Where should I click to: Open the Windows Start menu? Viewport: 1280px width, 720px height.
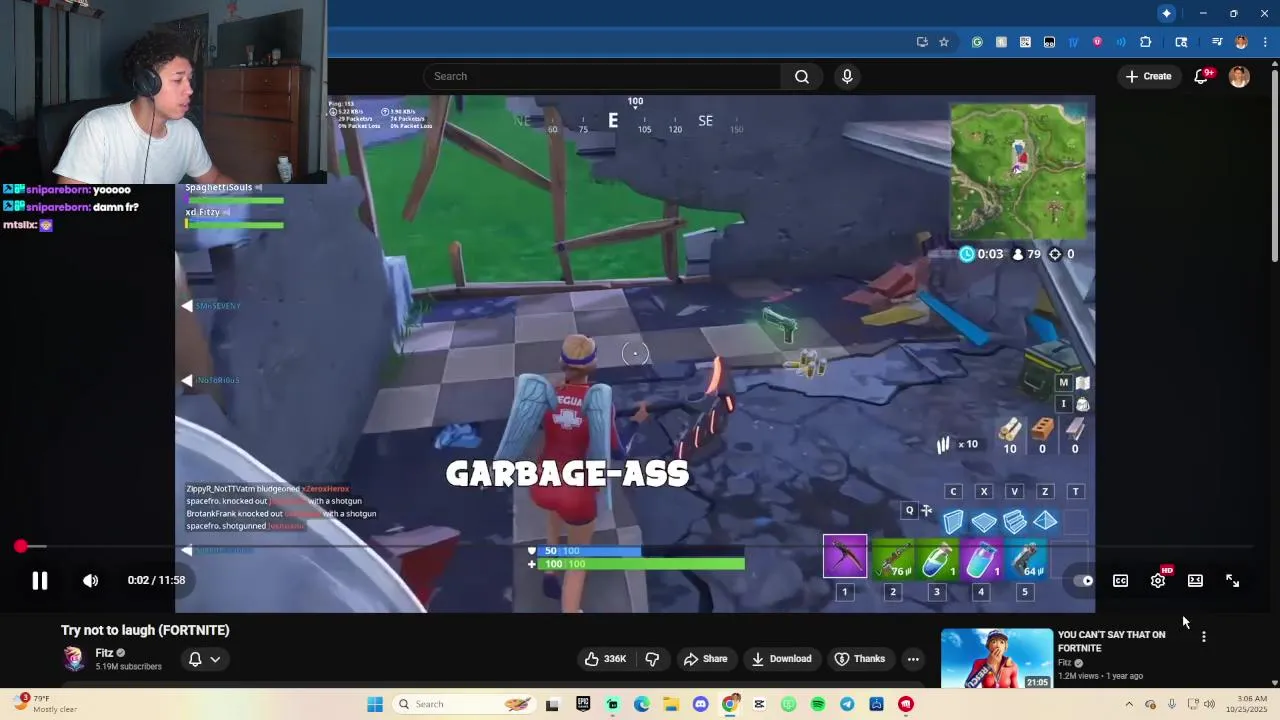pyautogui.click(x=375, y=704)
